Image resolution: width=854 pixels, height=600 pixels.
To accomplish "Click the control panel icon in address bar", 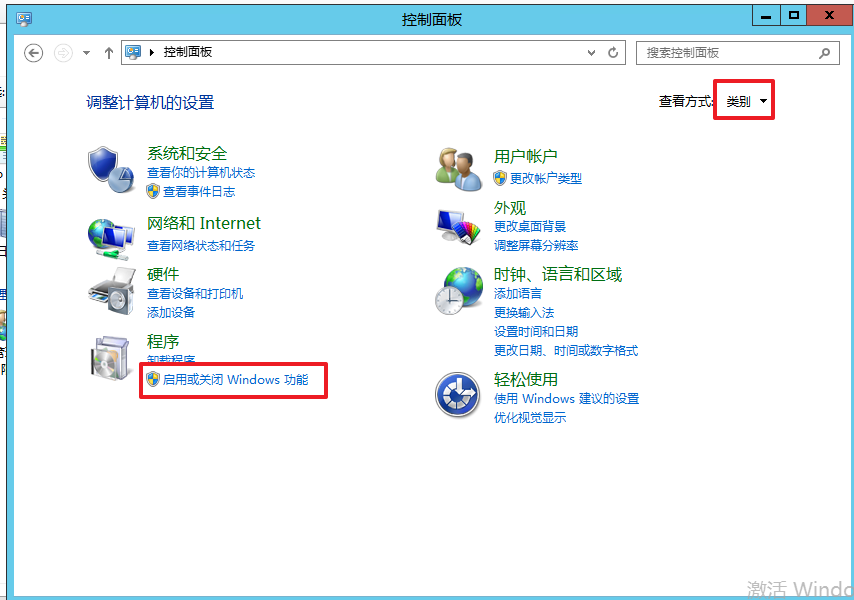I will tap(133, 52).
